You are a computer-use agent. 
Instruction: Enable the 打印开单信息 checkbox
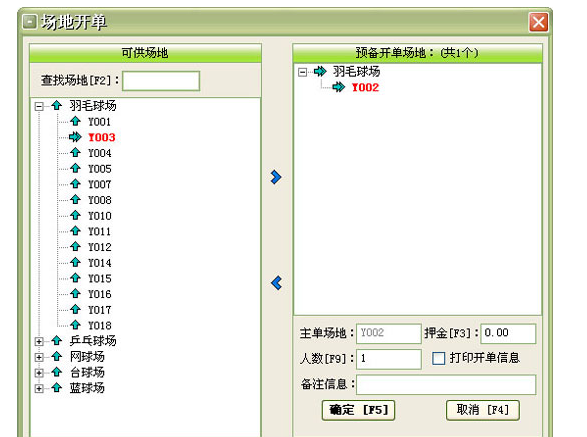tap(438, 358)
